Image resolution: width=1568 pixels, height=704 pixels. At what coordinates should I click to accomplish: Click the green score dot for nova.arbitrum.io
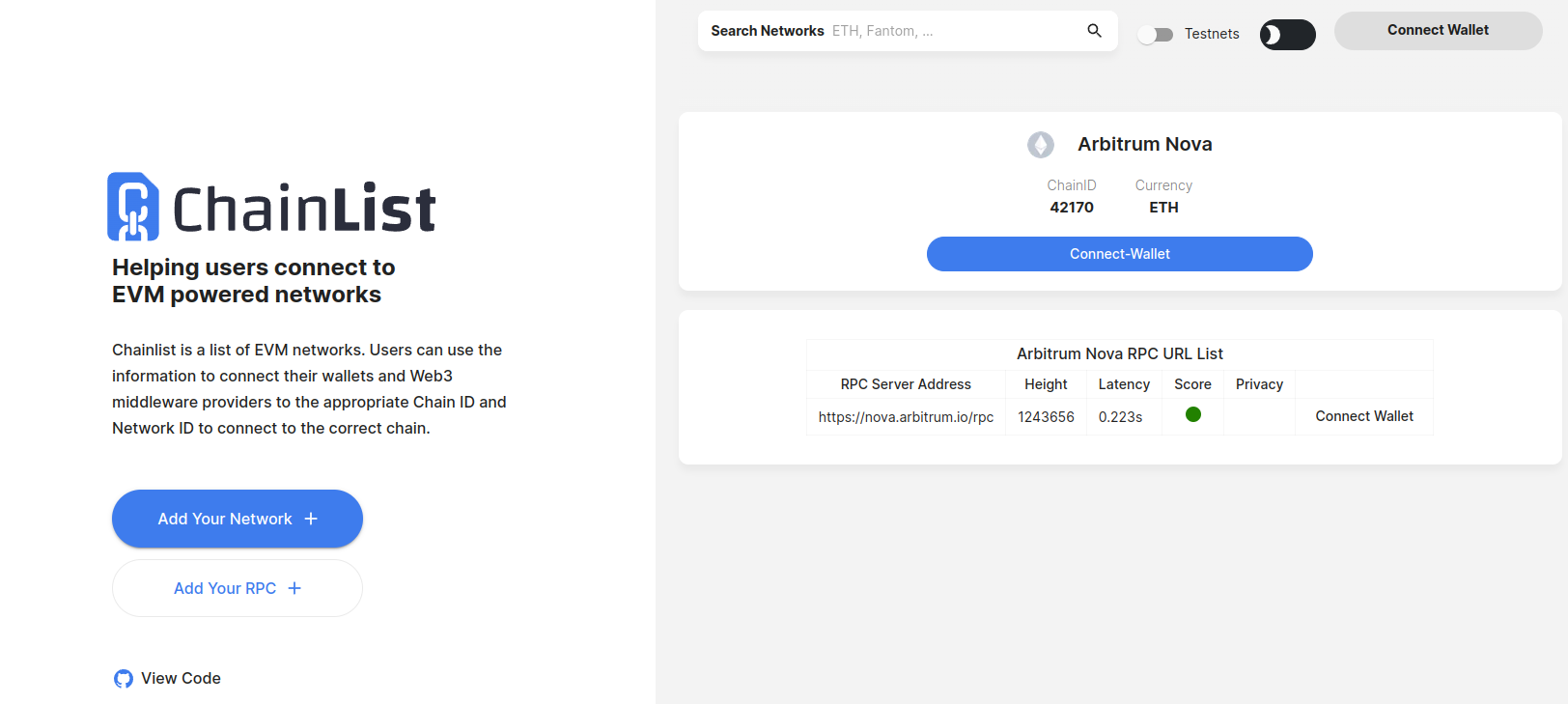point(1193,414)
